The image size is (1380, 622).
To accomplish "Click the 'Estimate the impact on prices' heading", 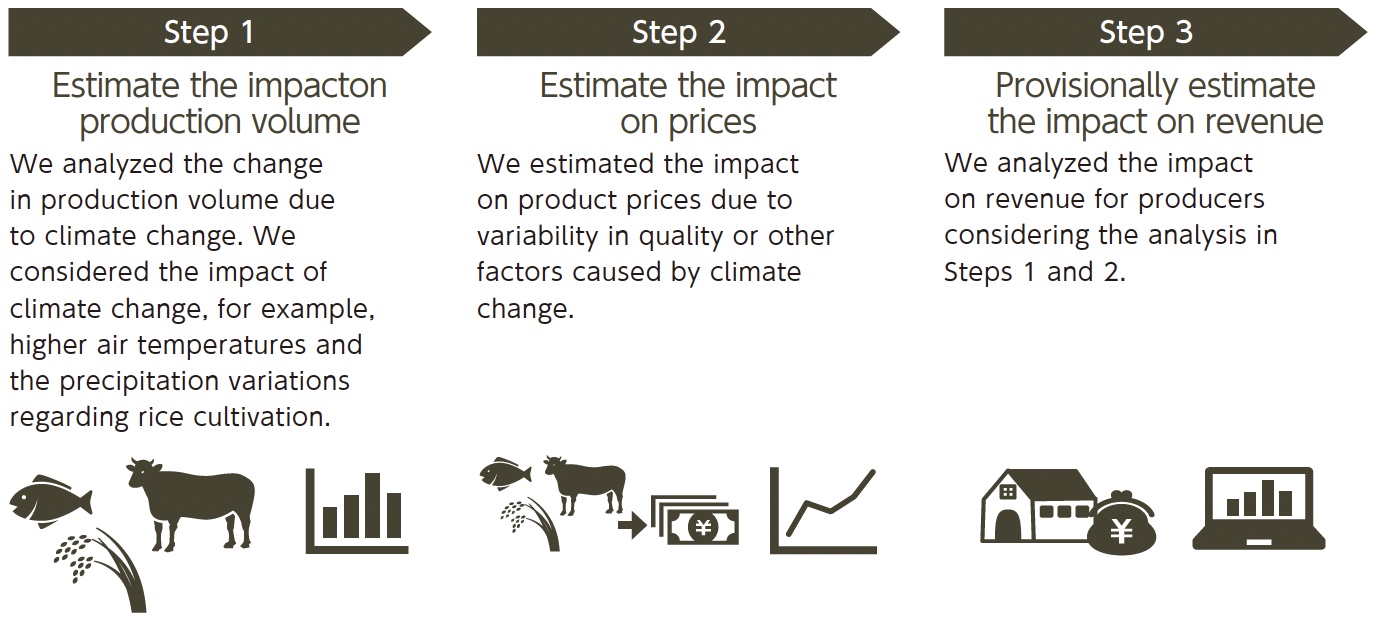I will tap(688, 103).
